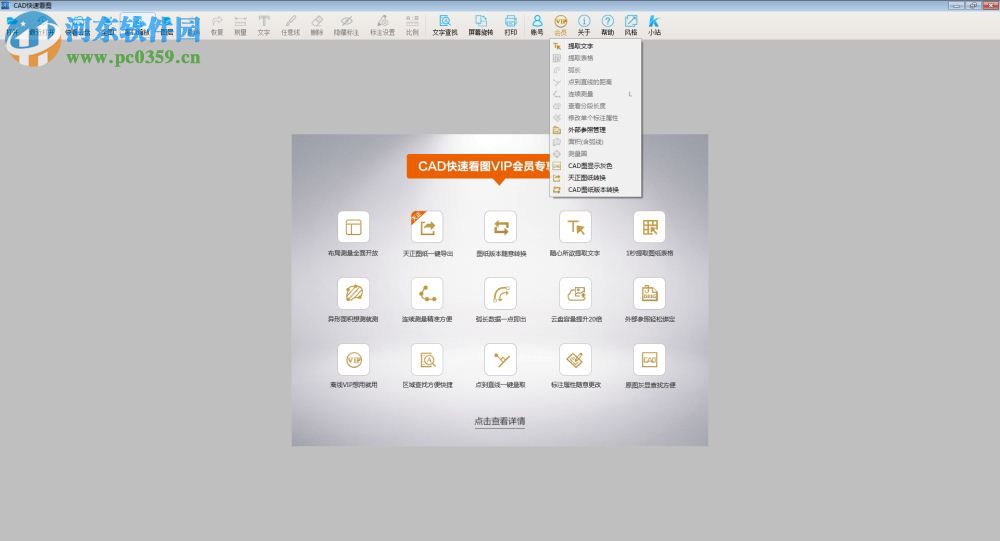Click the 点击查看详情 details link

coord(500,421)
